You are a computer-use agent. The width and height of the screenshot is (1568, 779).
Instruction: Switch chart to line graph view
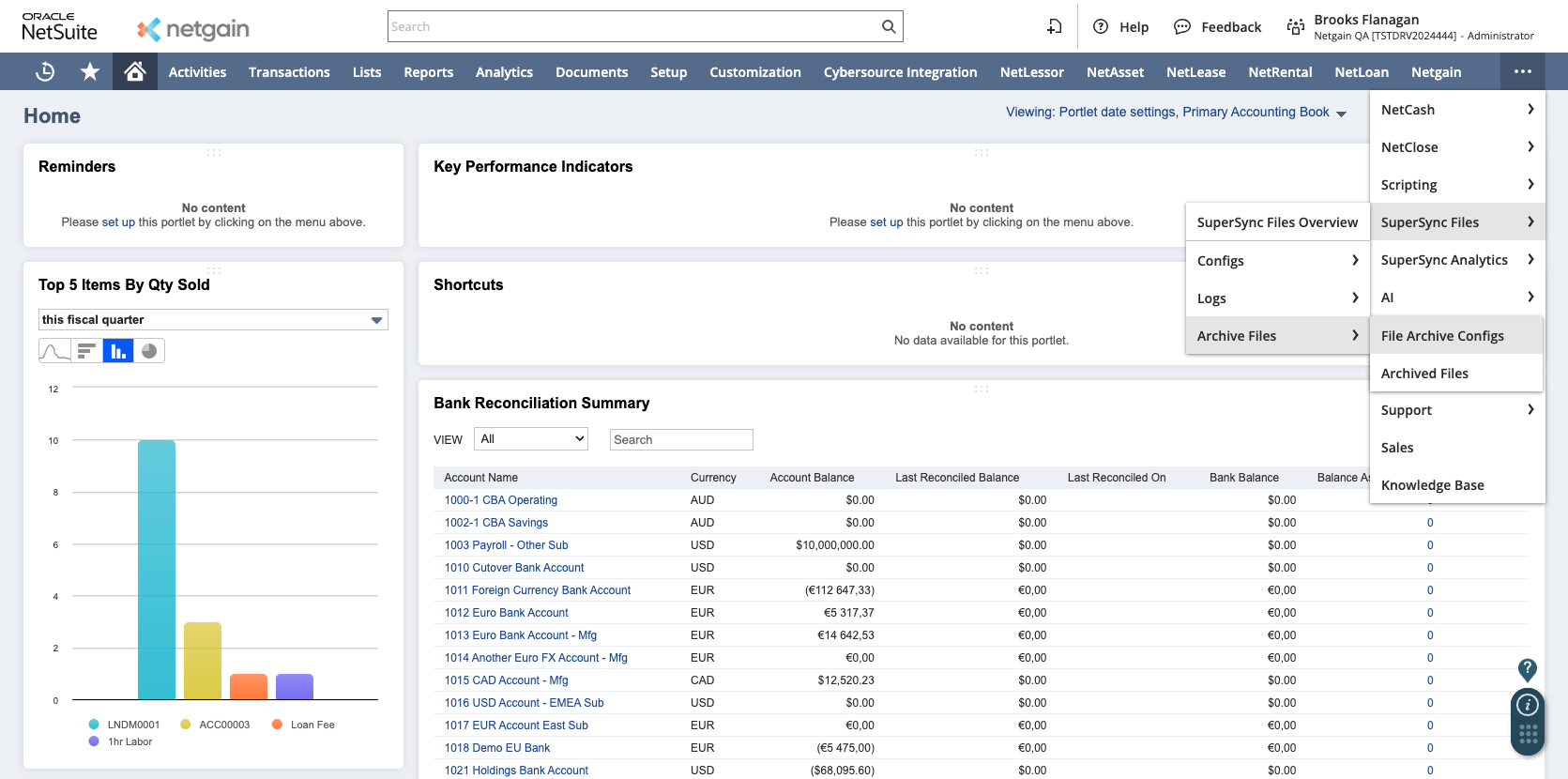coord(54,351)
